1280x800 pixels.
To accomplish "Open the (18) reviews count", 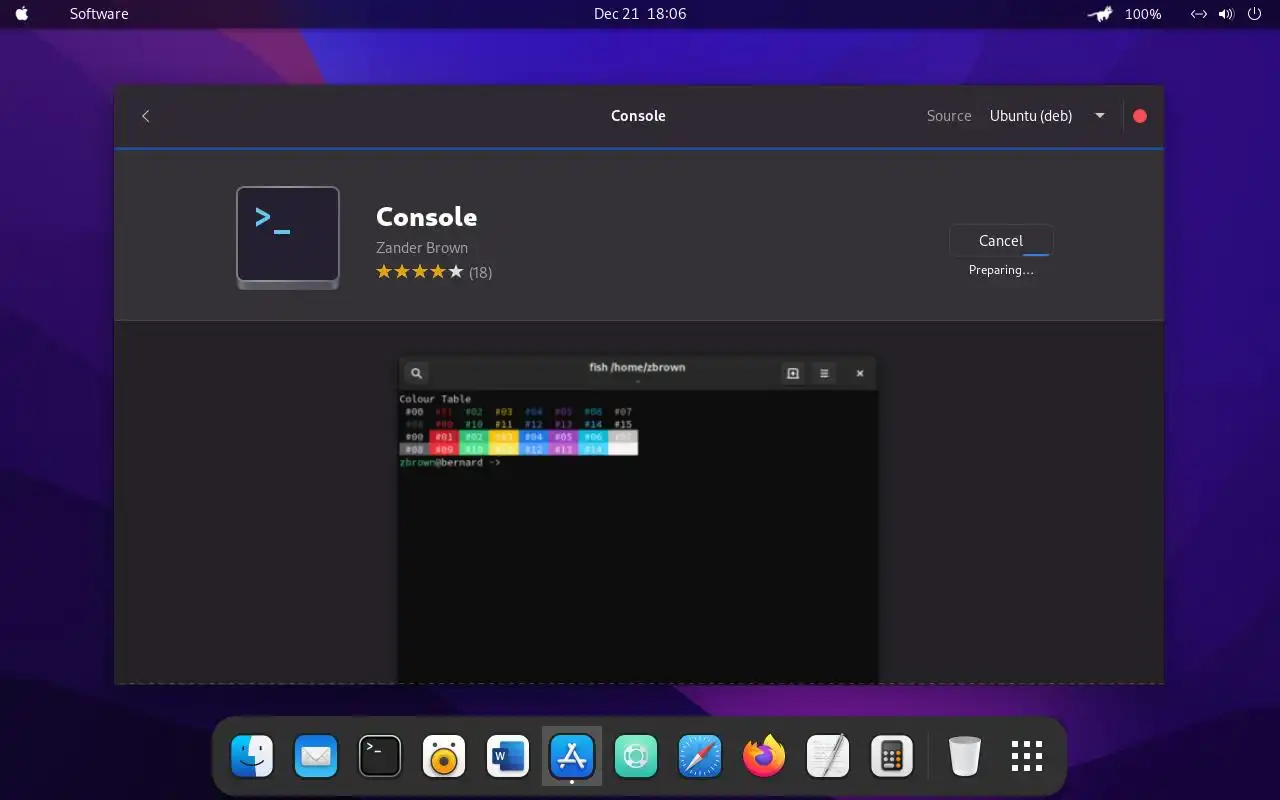I will (x=481, y=272).
